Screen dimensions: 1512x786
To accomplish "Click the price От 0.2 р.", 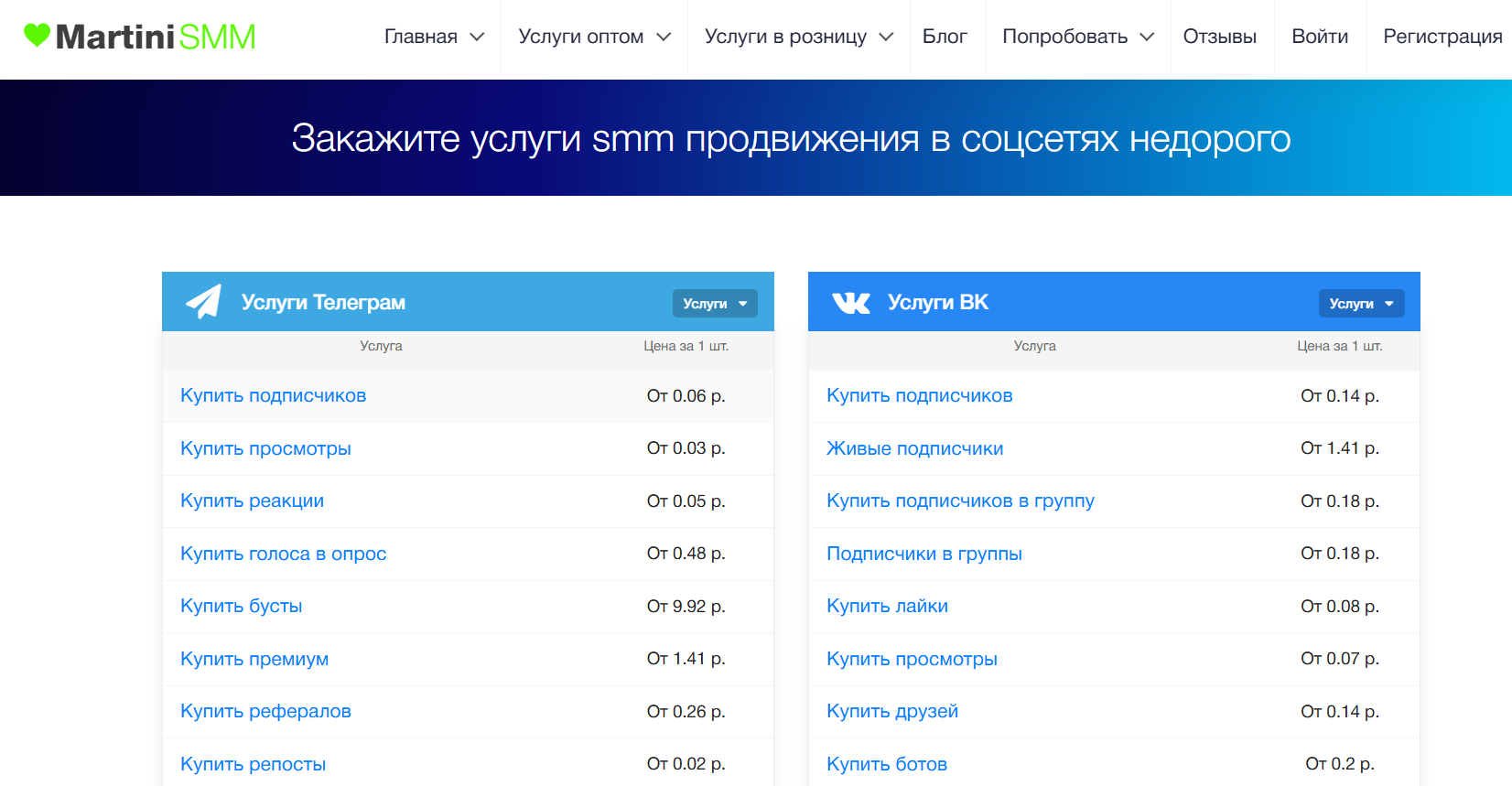I will coord(1340,764).
